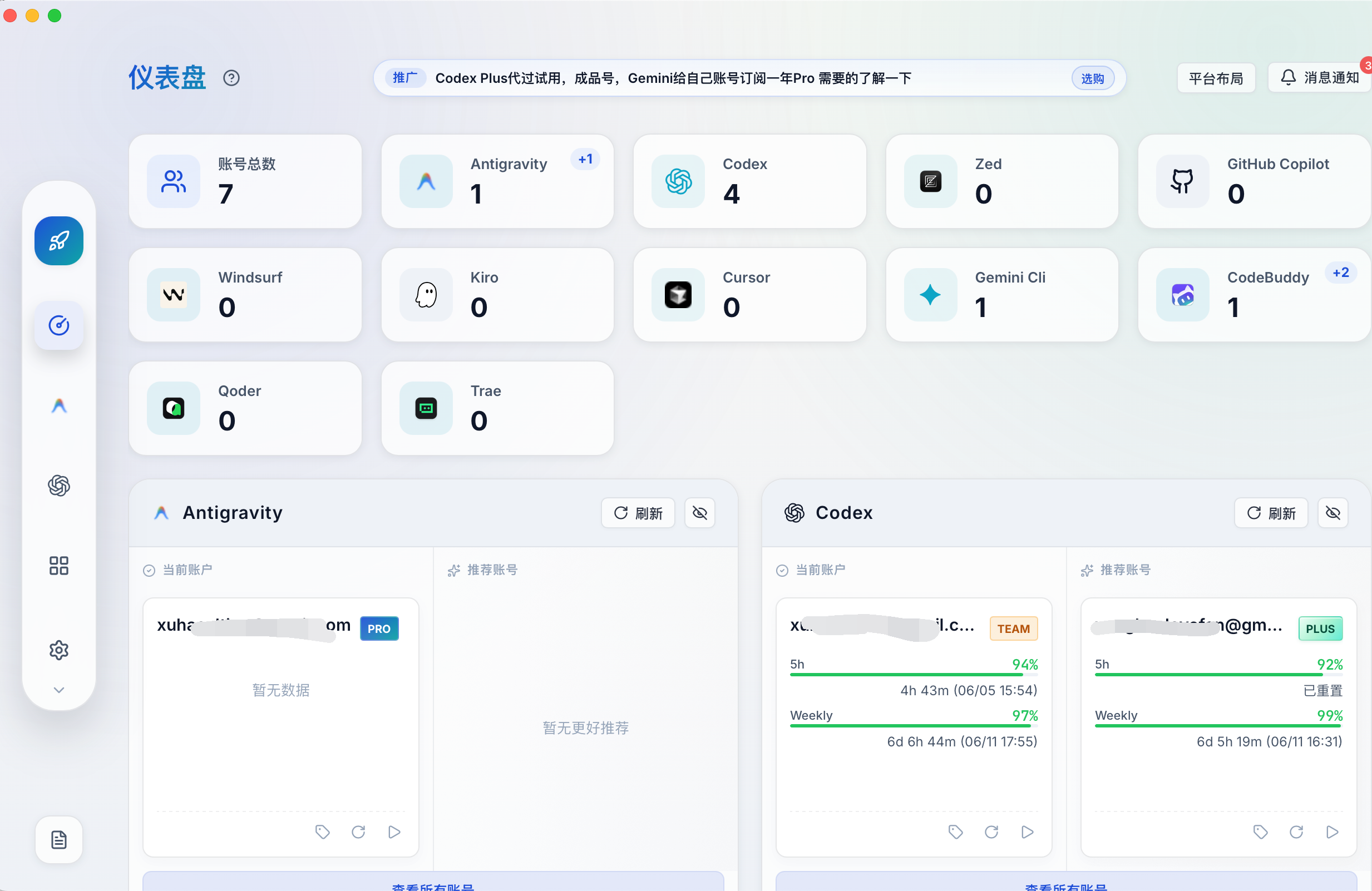Click the +2 badge on CodeBuddy card

click(x=1341, y=273)
